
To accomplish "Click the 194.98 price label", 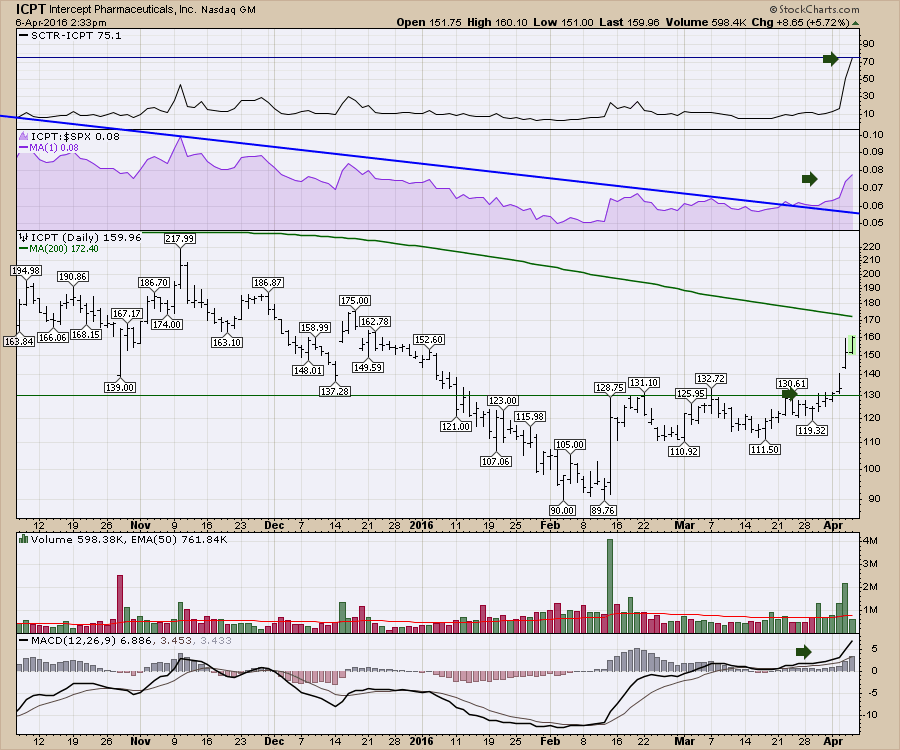I will click(x=25, y=271).
